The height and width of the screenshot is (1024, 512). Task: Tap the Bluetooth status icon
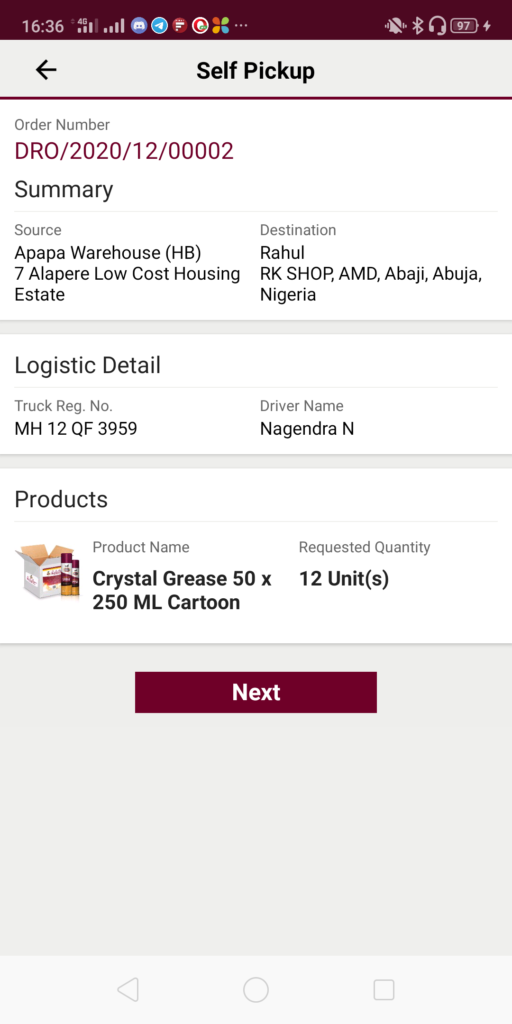point(417,25)
